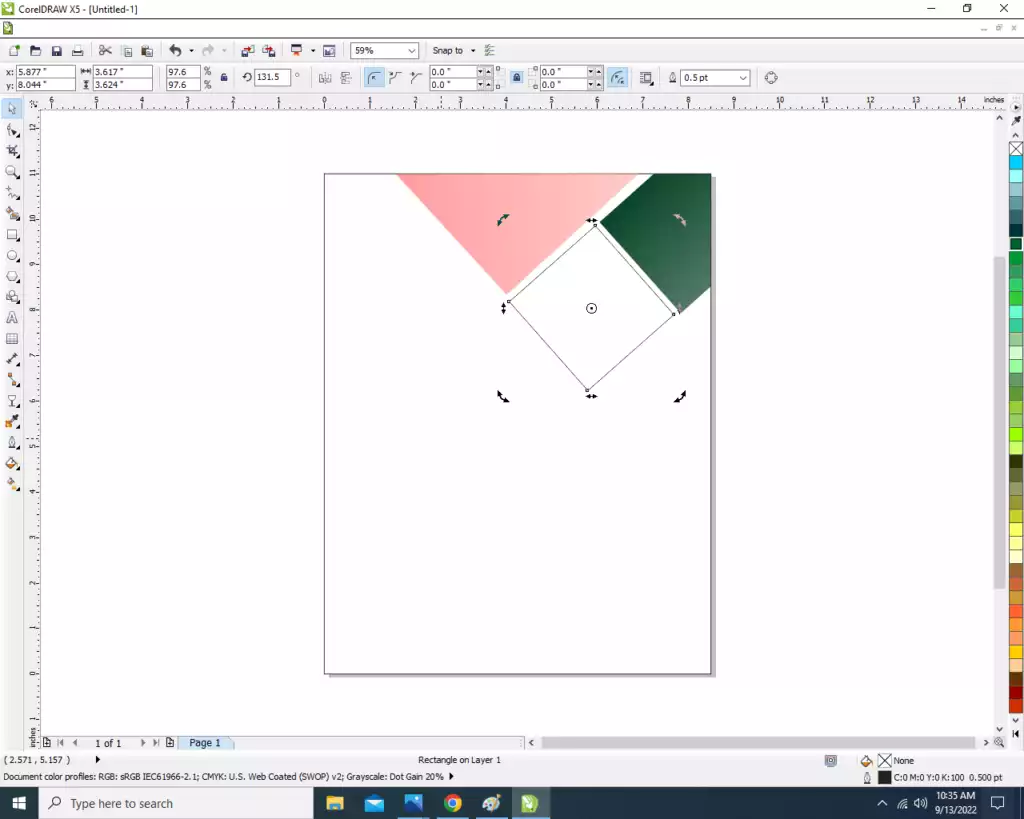Toggle lock ratio for scale factor

point(224,78)
